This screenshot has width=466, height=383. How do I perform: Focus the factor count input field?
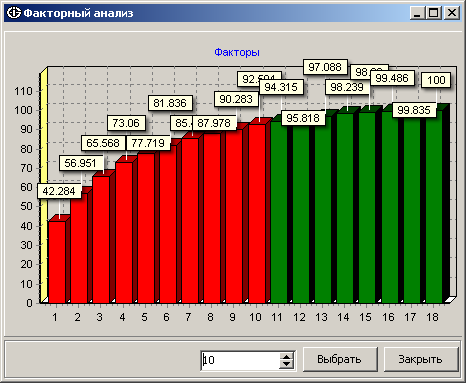pyautogui.click(x=240, y=360)
